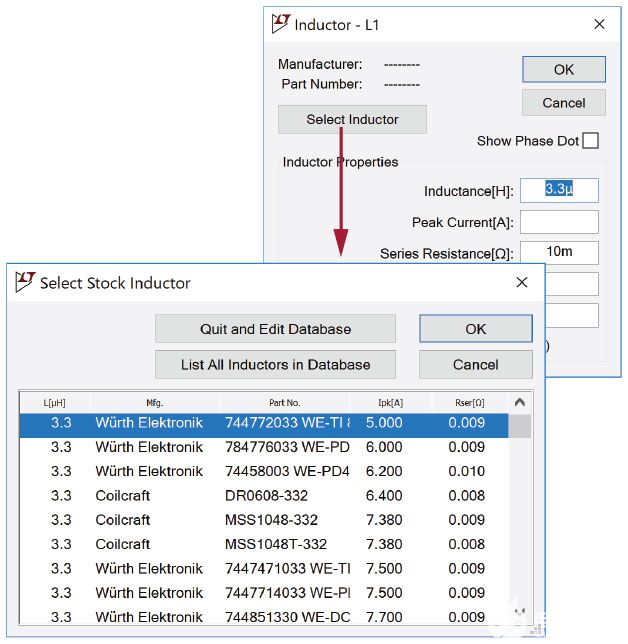Enable the Show Phase Dot checkbox

point(591,141)
